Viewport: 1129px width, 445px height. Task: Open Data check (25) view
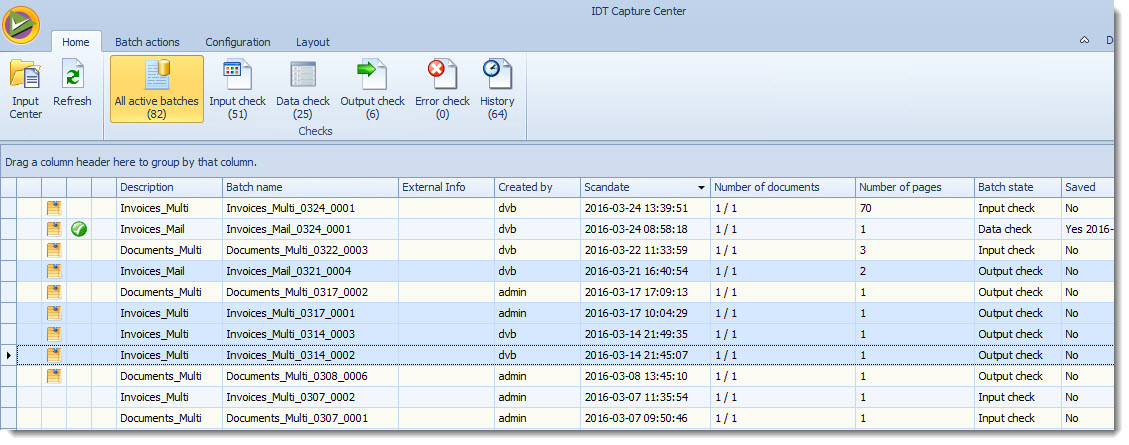pyautogui.click(x=302, y=89)
